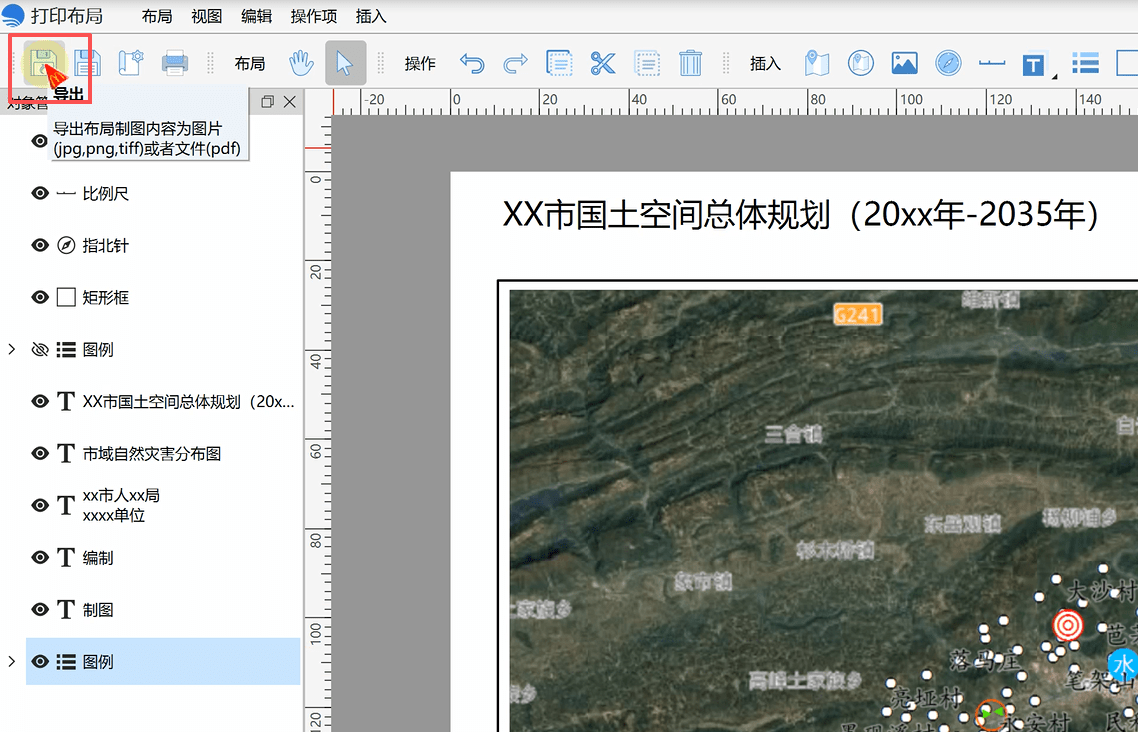Open the 编辑 menu
Viewport: 1138px width, 732px height.
pos(256,16)
